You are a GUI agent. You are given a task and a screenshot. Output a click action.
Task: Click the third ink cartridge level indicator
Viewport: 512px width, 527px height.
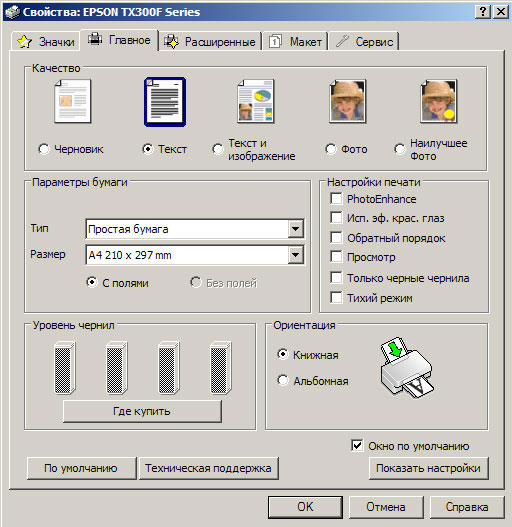[x=168, y=368]
